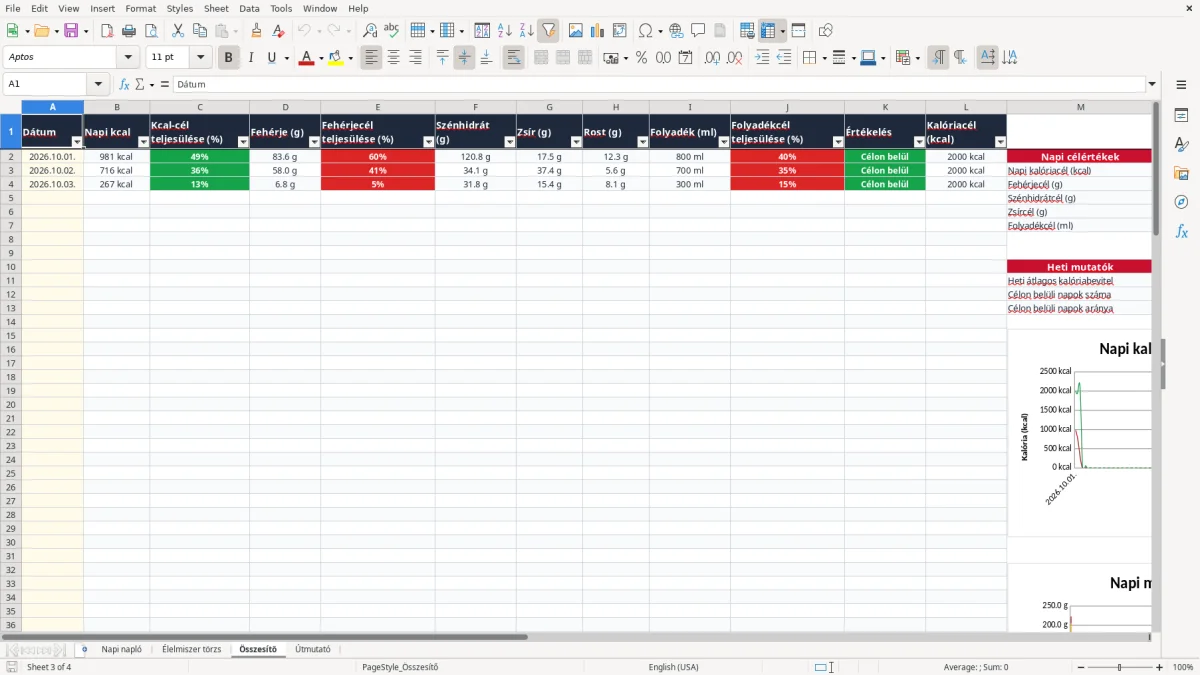Toggle Italic formatting

point(250,58)
